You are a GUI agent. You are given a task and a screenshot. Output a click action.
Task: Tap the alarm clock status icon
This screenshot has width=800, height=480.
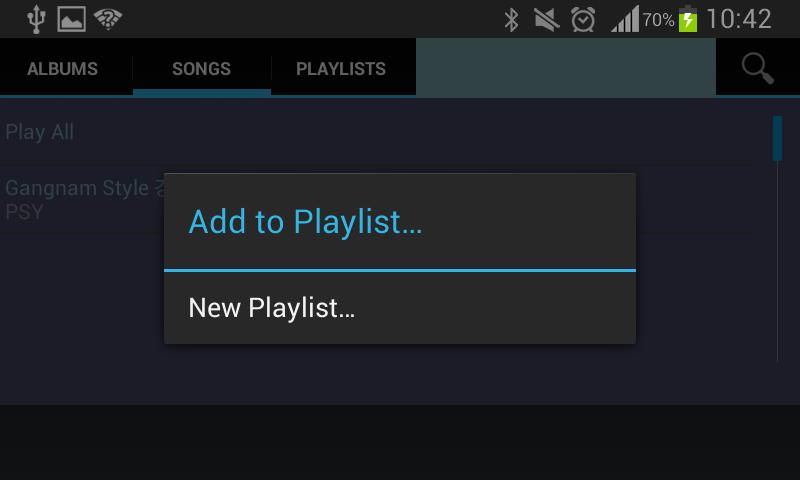pos(583,20)
